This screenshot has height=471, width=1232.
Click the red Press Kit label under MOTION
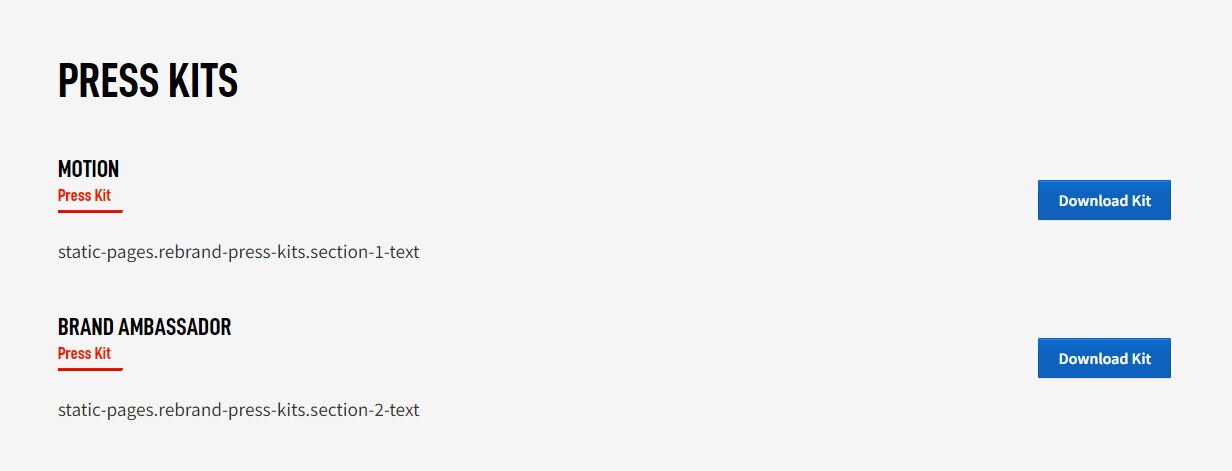(84, 195)
